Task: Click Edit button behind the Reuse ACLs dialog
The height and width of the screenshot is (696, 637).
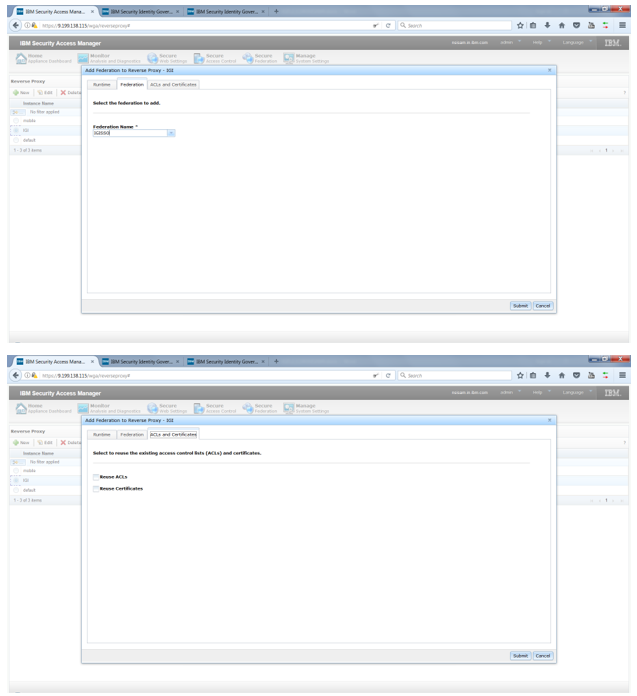Action: click(x=45, y=443)
